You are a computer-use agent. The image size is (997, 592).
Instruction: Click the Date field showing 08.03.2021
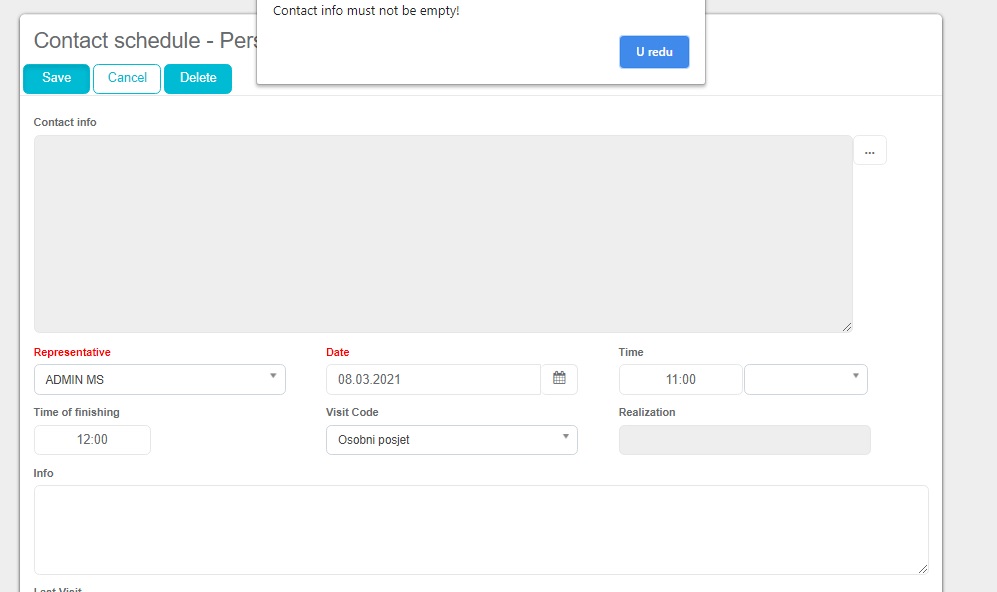[x=433, y=380]
